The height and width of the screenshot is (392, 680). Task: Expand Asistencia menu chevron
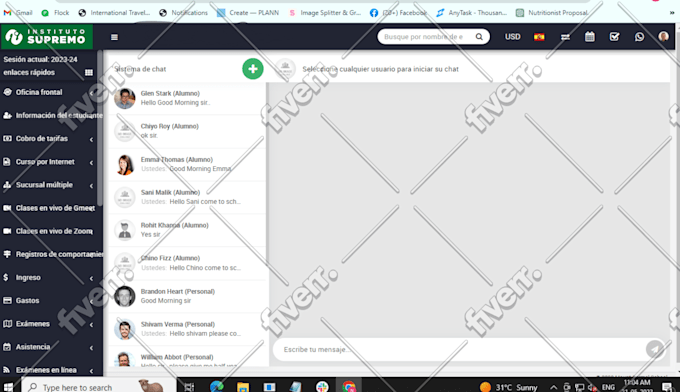(x=91, y=348)
